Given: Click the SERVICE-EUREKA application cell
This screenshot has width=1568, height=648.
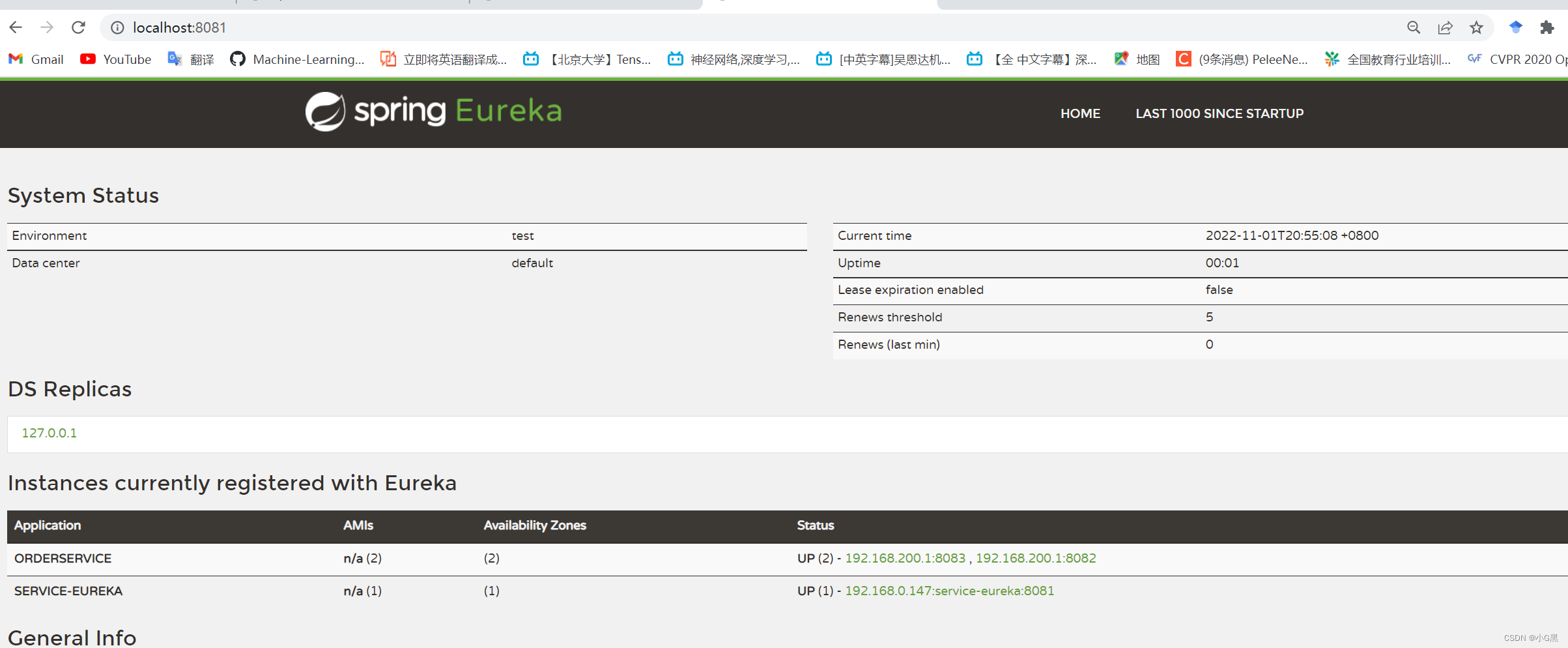Looking at the screenshot, I should pyautogui.click(x=68, y=591).
